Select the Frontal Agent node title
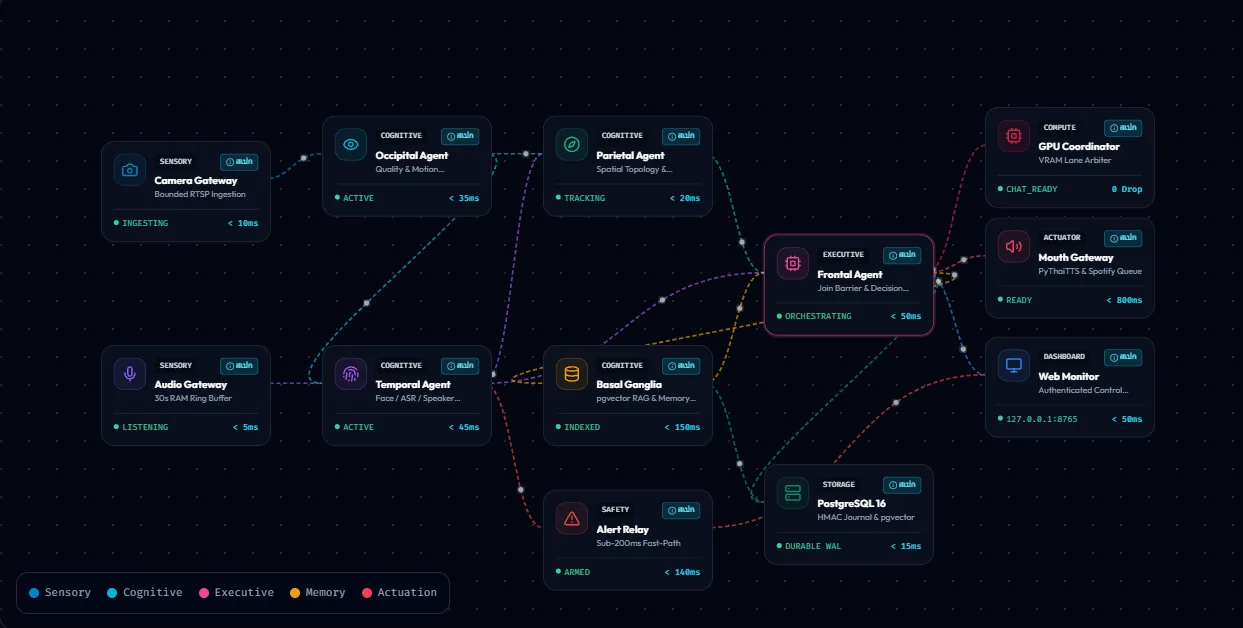This screenshot has height=628, width=1243. coord(850,274)
